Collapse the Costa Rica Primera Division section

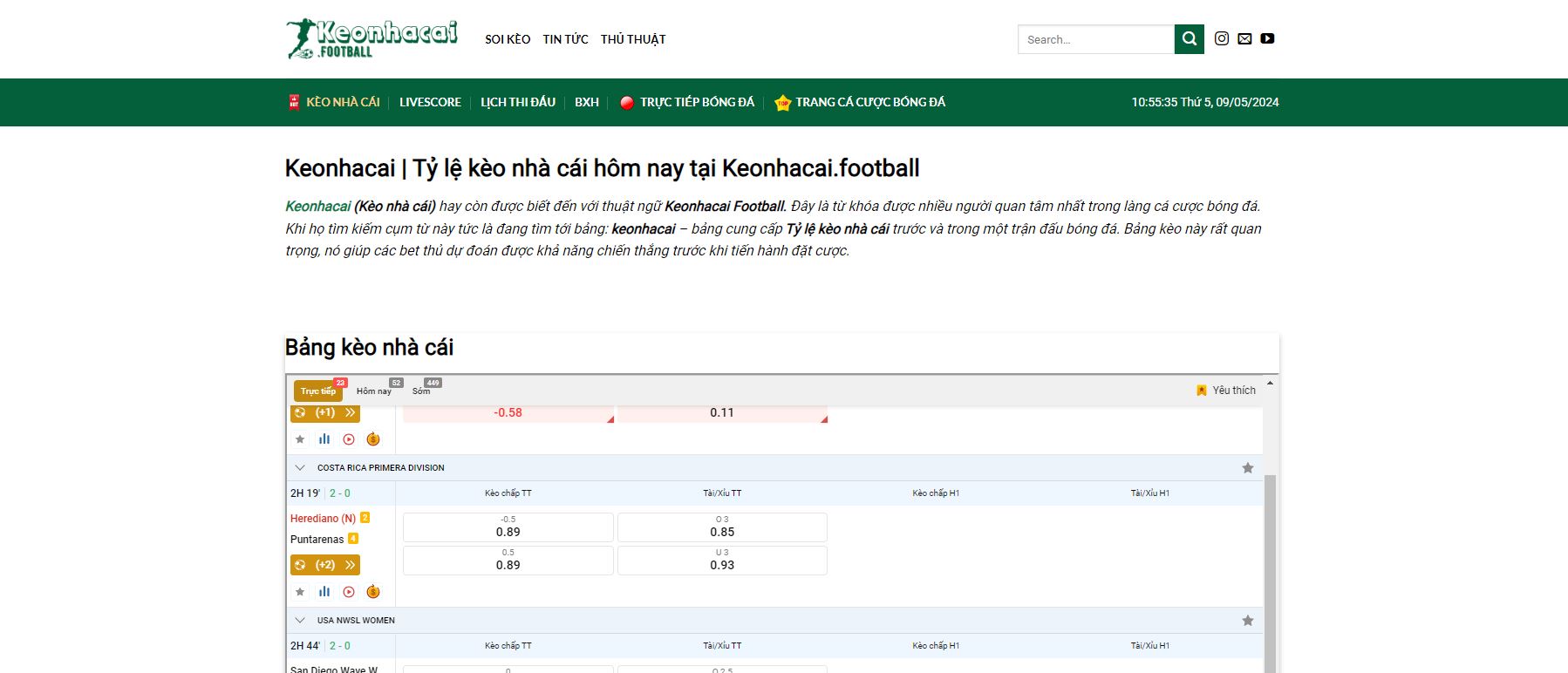coord(300,468)
